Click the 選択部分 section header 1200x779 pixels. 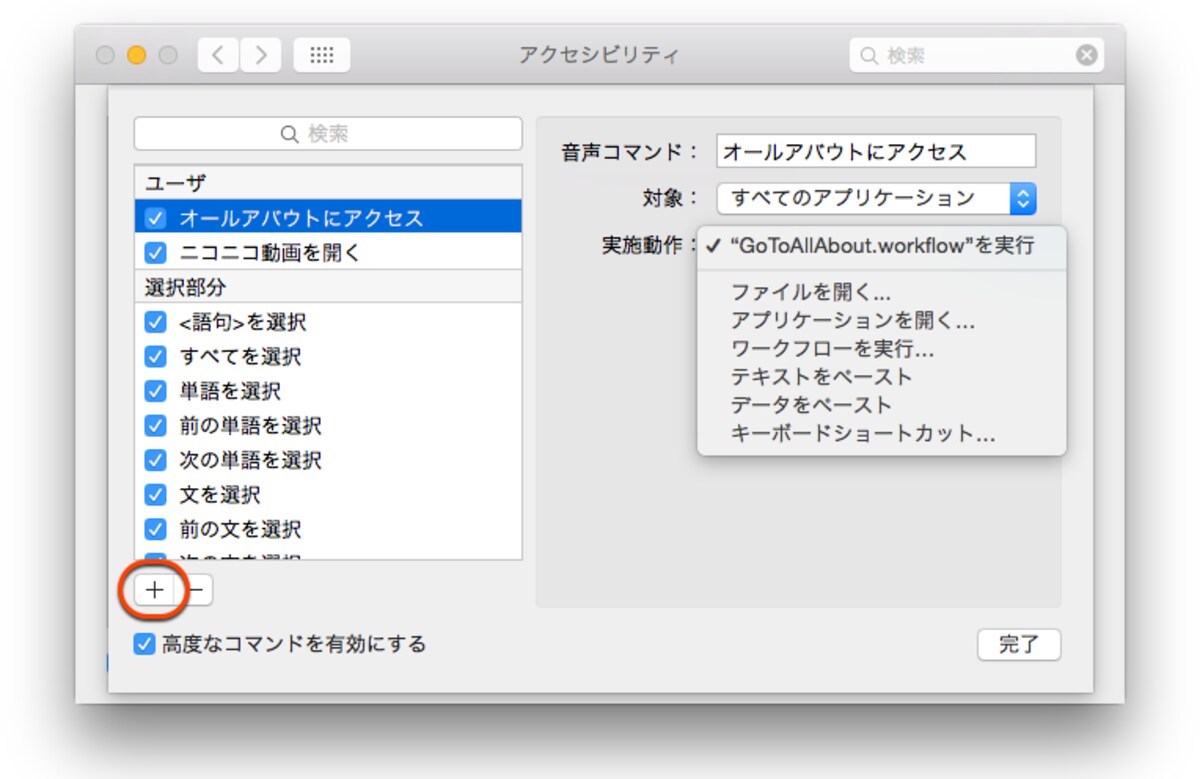(328, 287)
